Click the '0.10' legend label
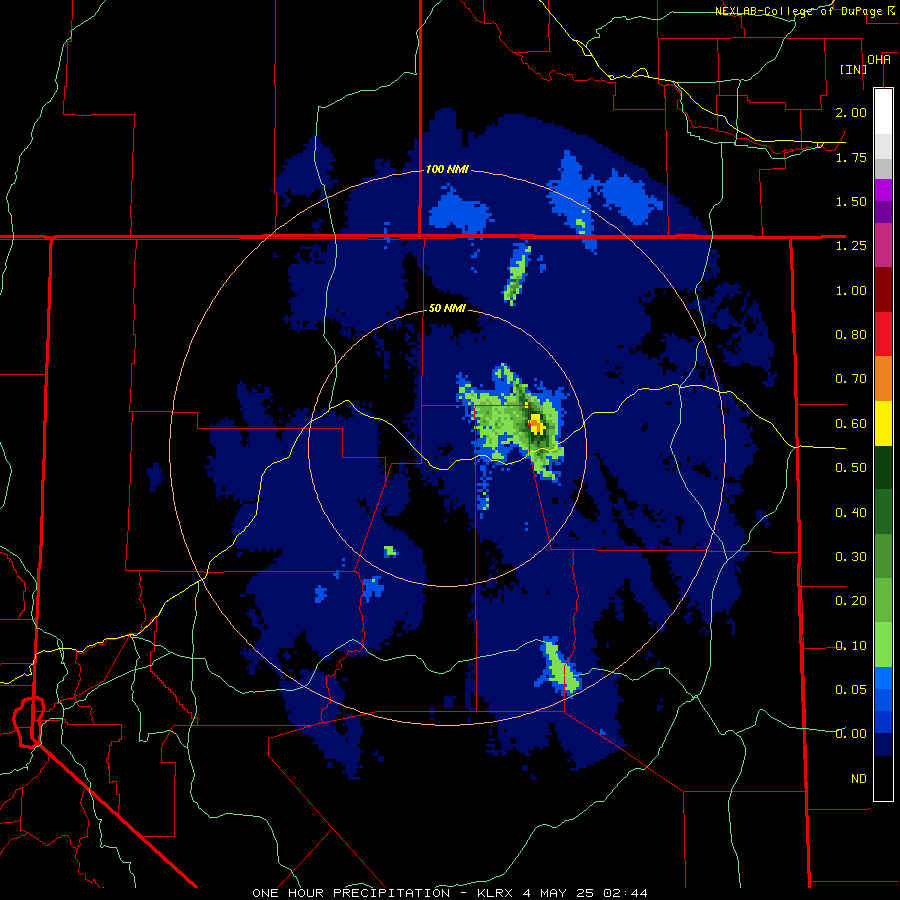900x900 pixels. pos(851,646)
